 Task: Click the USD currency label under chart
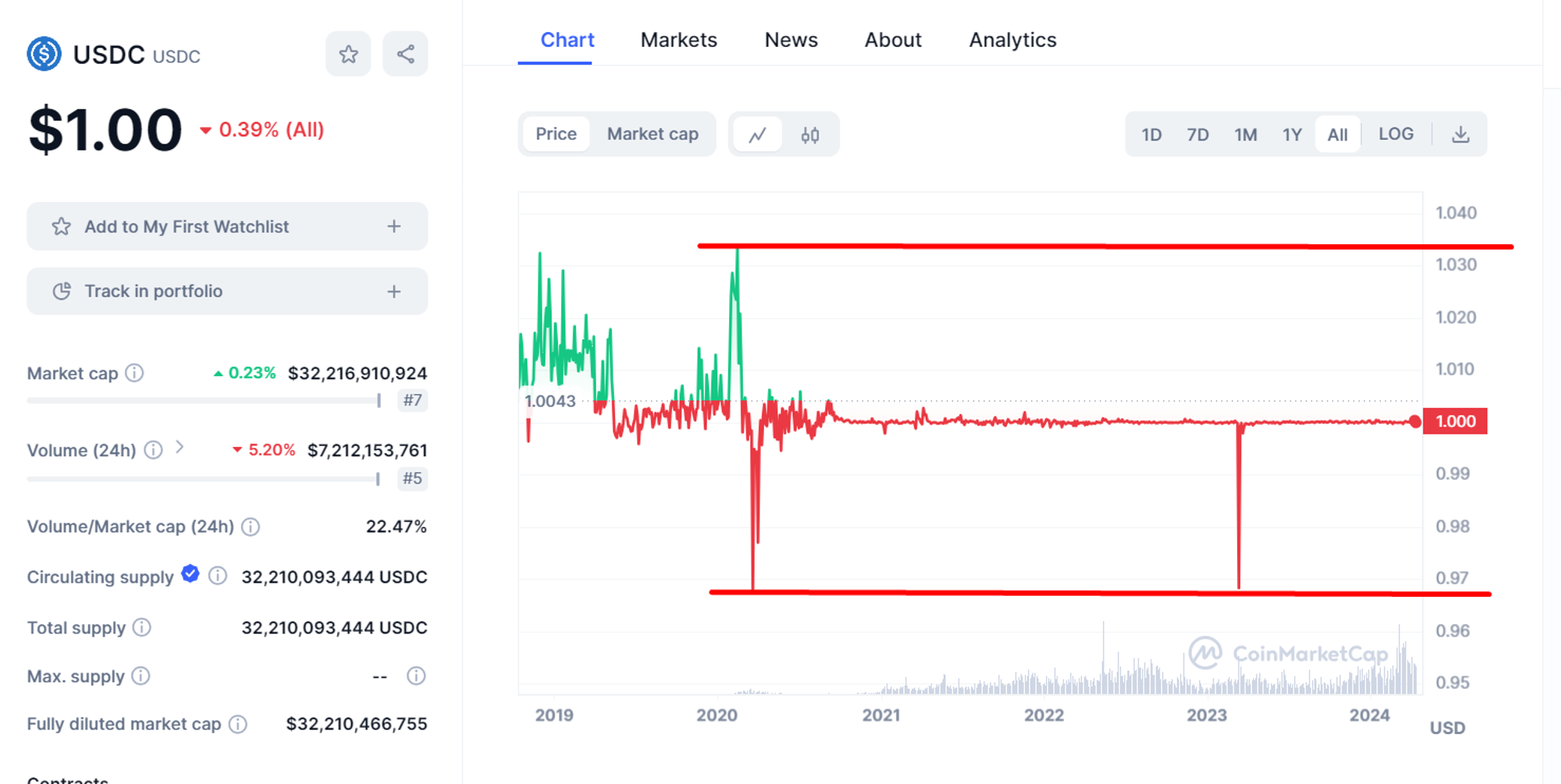coord(1447,728)
